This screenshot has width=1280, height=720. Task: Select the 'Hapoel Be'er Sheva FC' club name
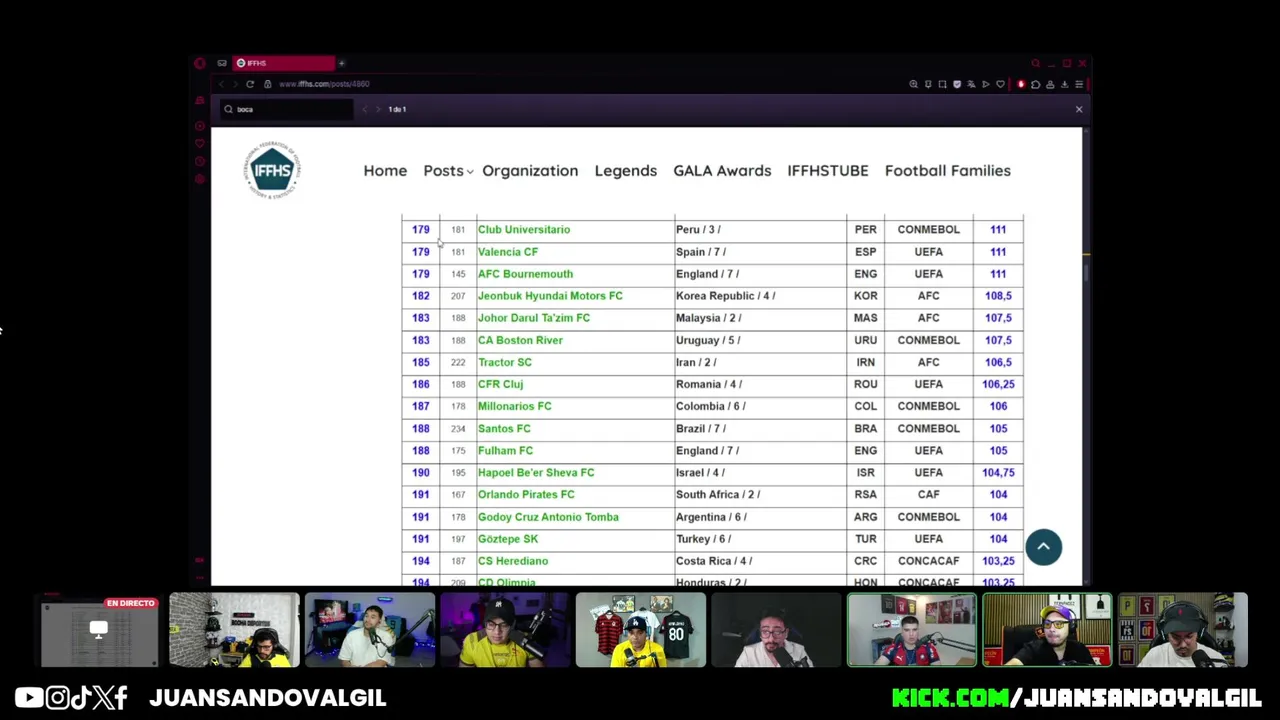[x=536, y=472]
